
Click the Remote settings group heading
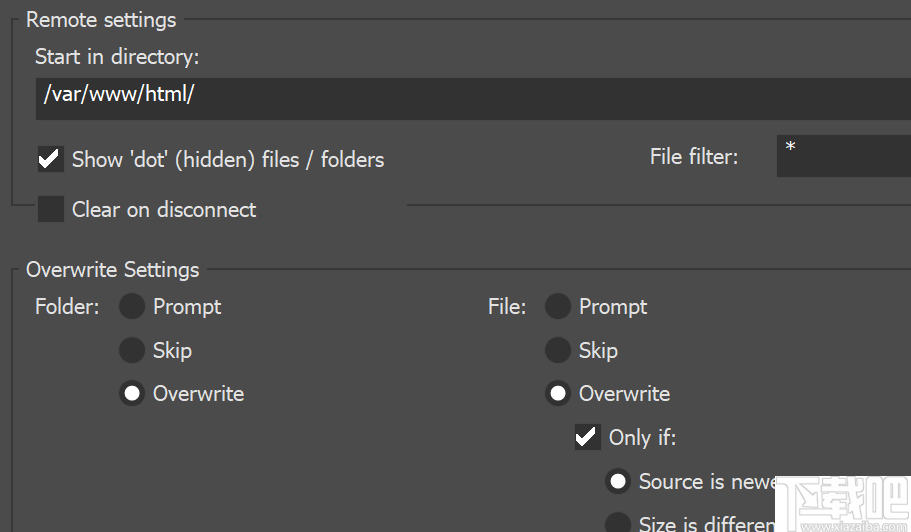pyautogui.click(x=101, y=19)
